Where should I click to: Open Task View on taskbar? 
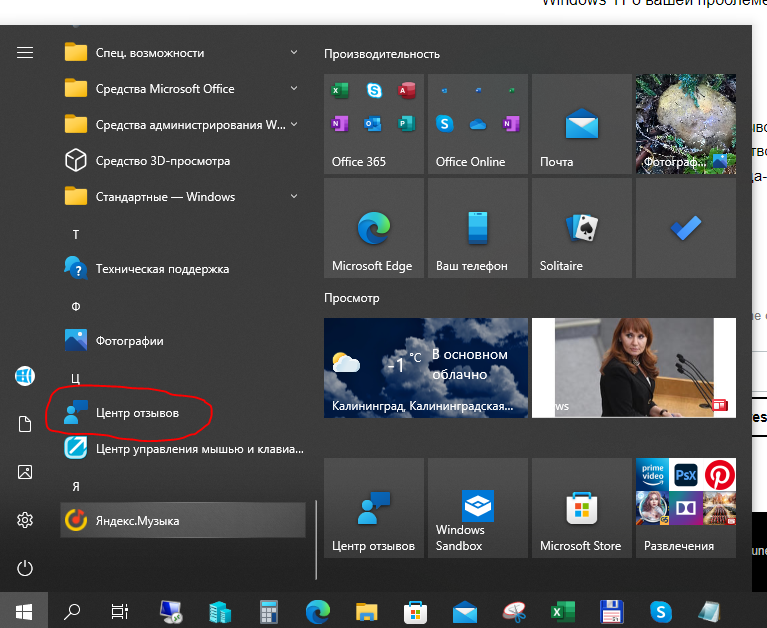(120, 611)
